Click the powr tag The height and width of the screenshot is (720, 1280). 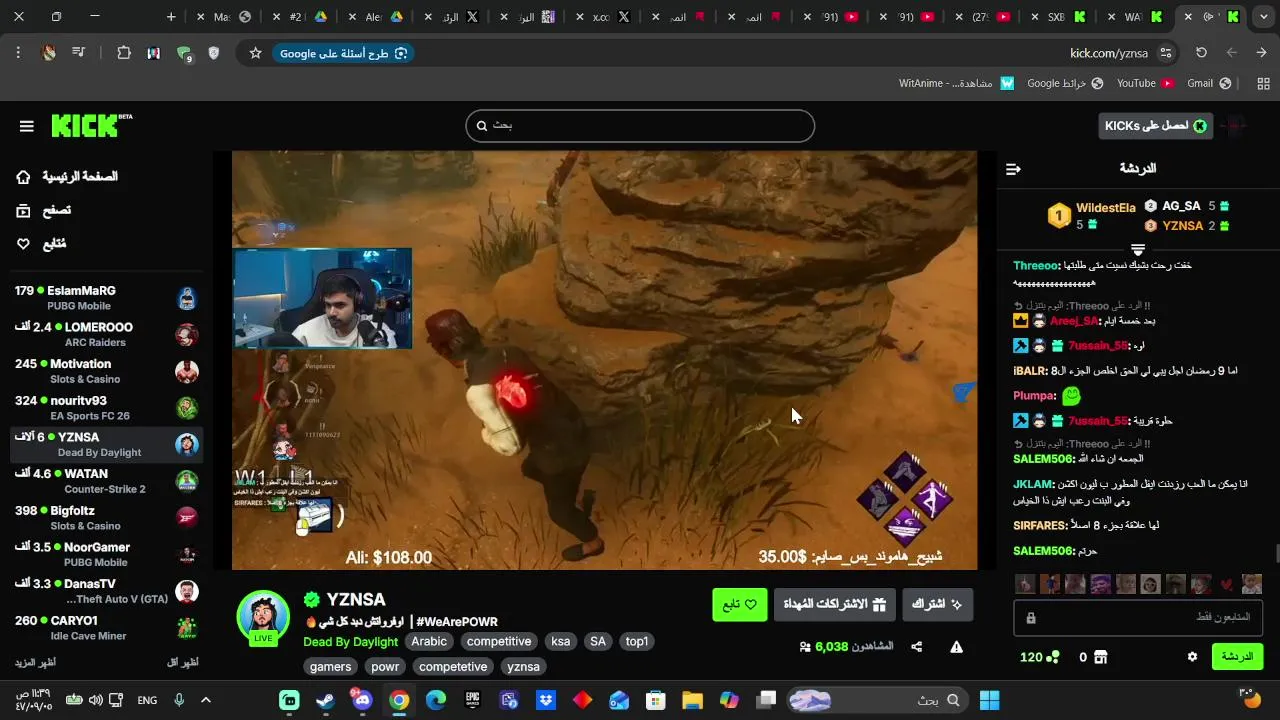[385, 667]
